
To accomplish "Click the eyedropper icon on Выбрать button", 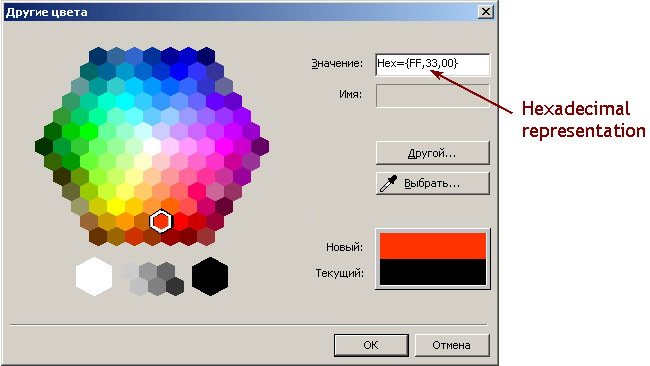I will click(388, 184).
